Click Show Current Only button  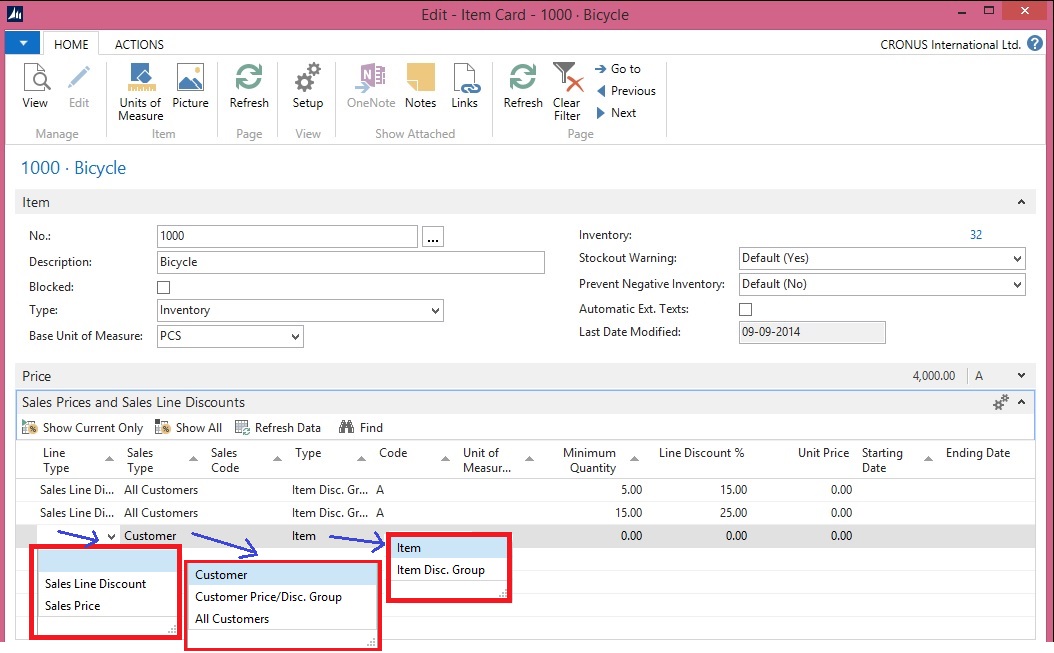83,428
